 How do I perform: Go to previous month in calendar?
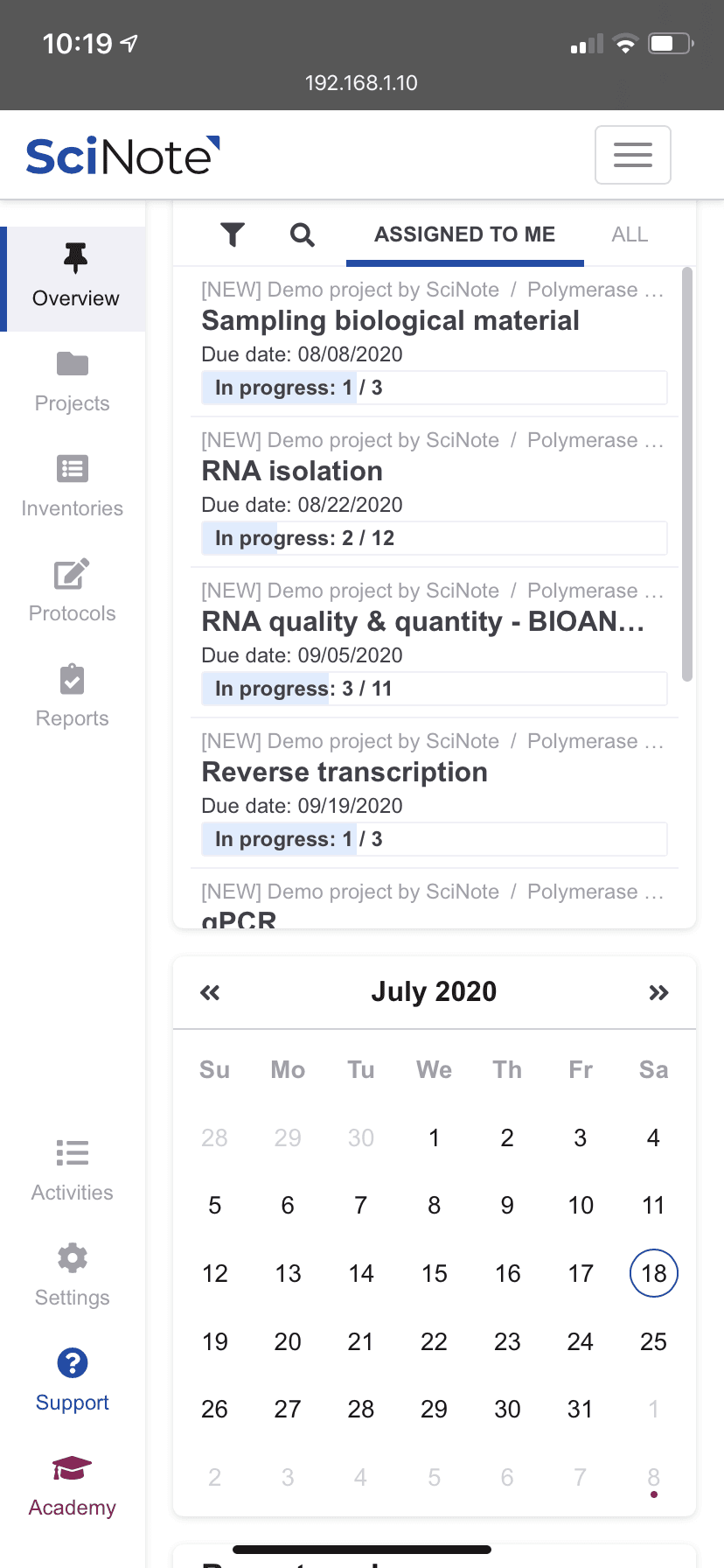click(210, 992)
